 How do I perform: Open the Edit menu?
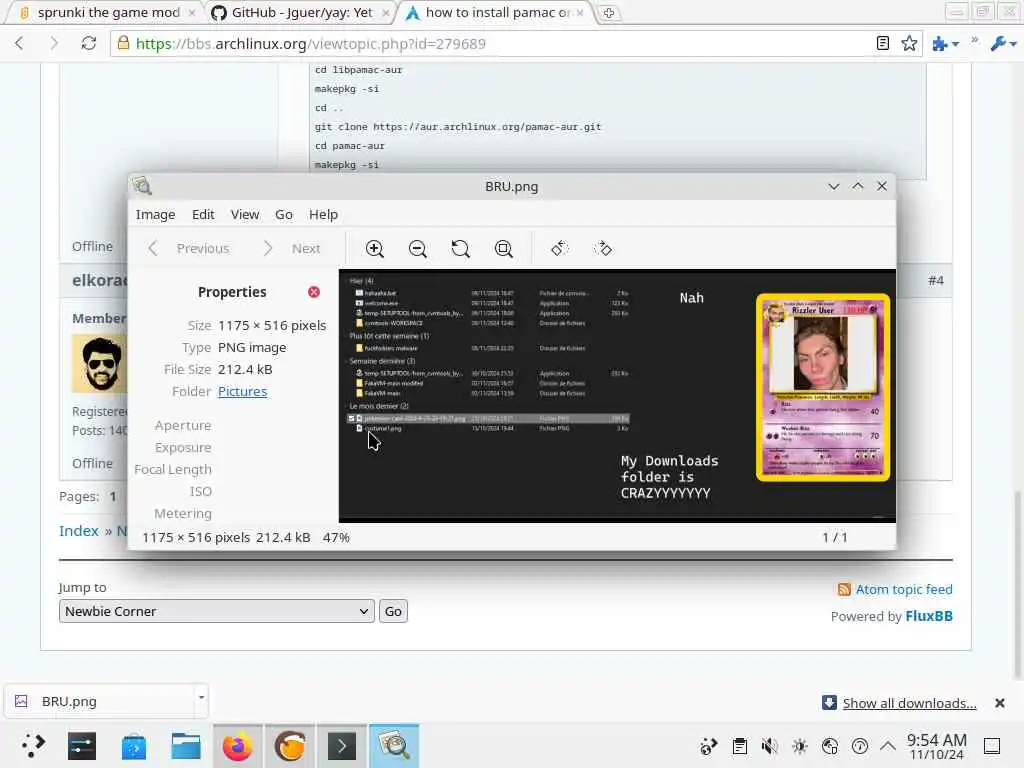(x=203, y=215)
